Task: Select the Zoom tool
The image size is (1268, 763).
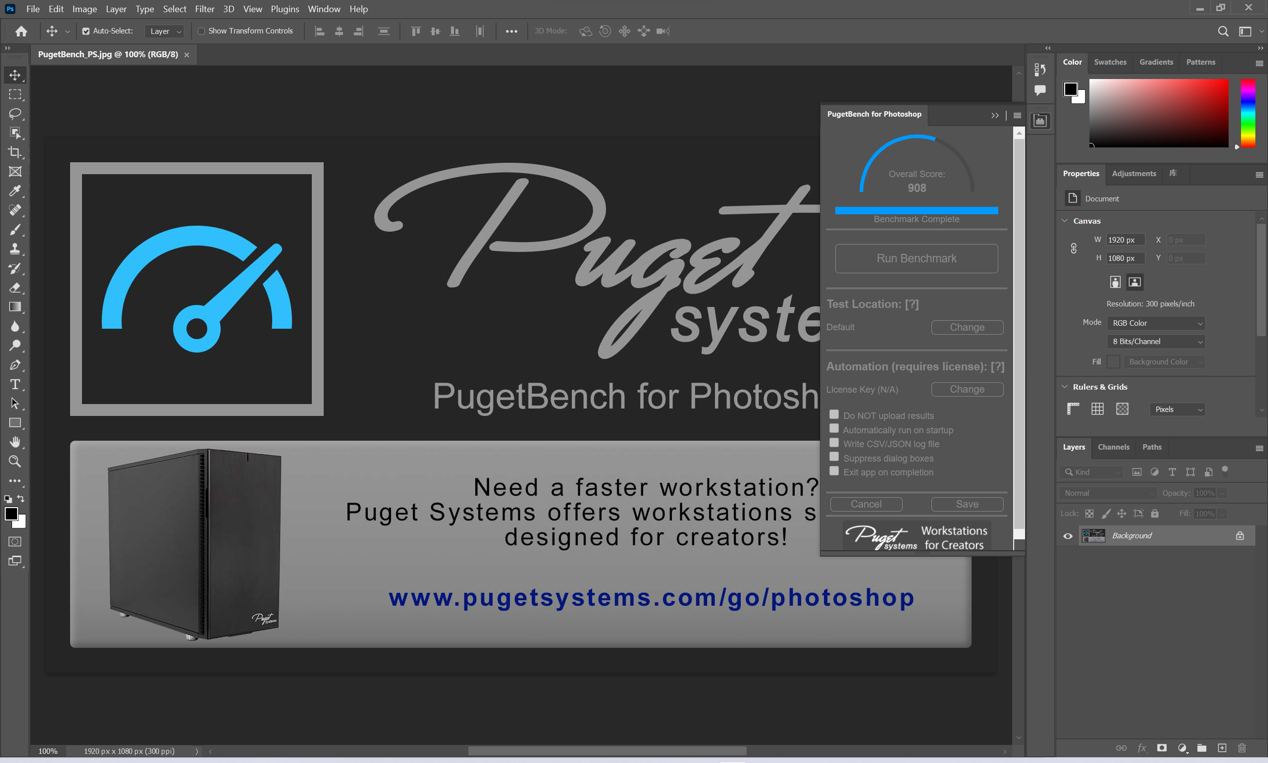Action: [15, 462]
